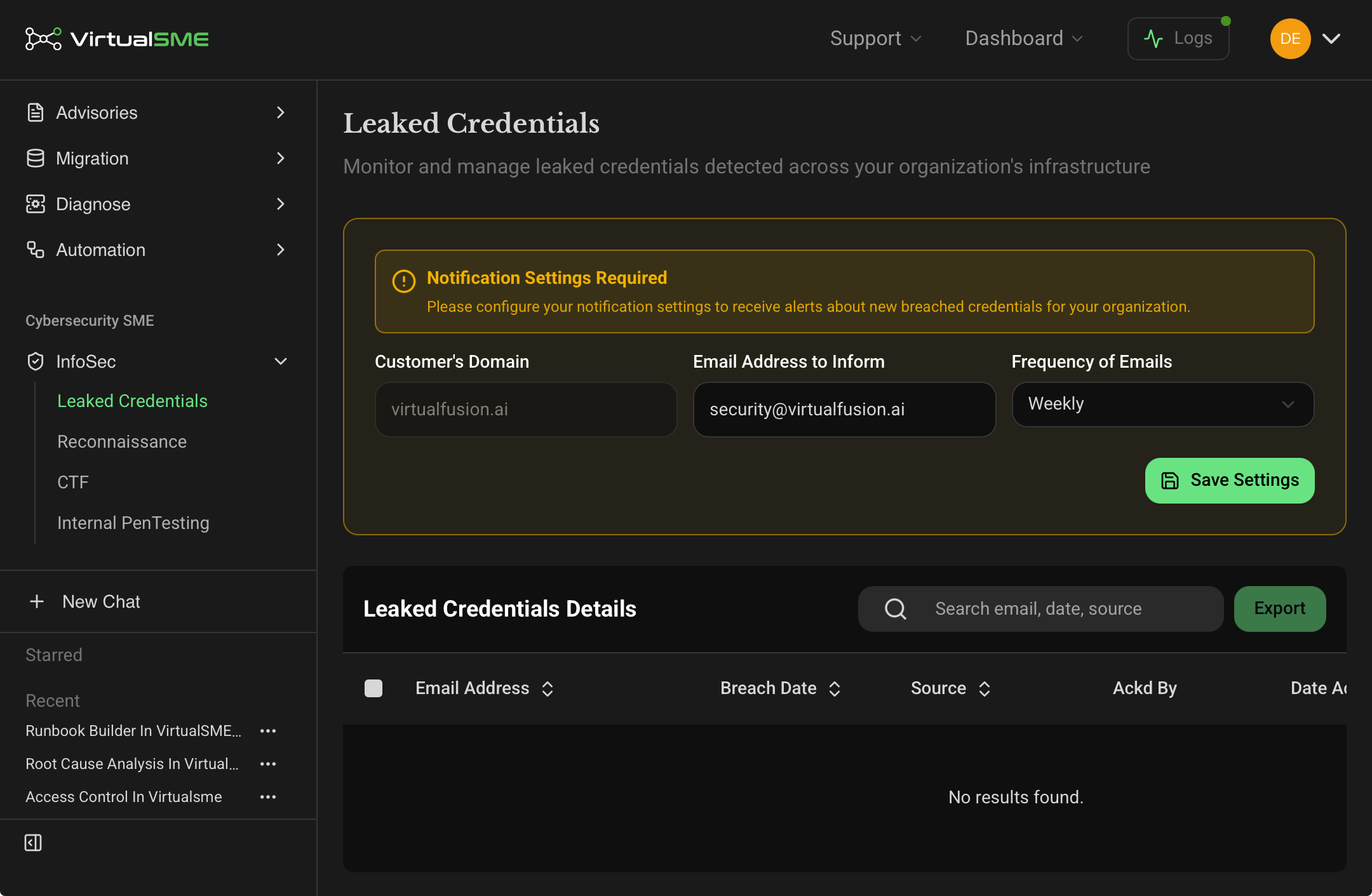Select Leaked Credentials in sidebar
The height and width of the screenshot is (896, 1372).
click(132, 401)
